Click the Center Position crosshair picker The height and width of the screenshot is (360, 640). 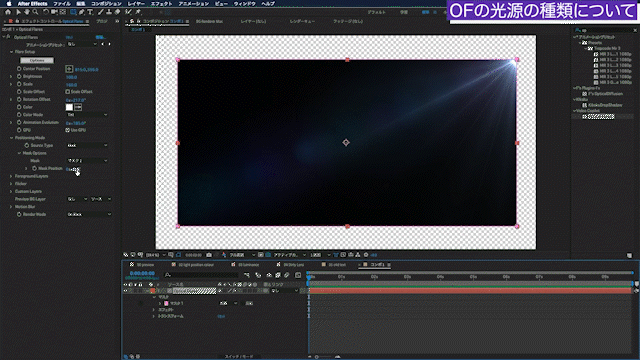coord(69,69)
